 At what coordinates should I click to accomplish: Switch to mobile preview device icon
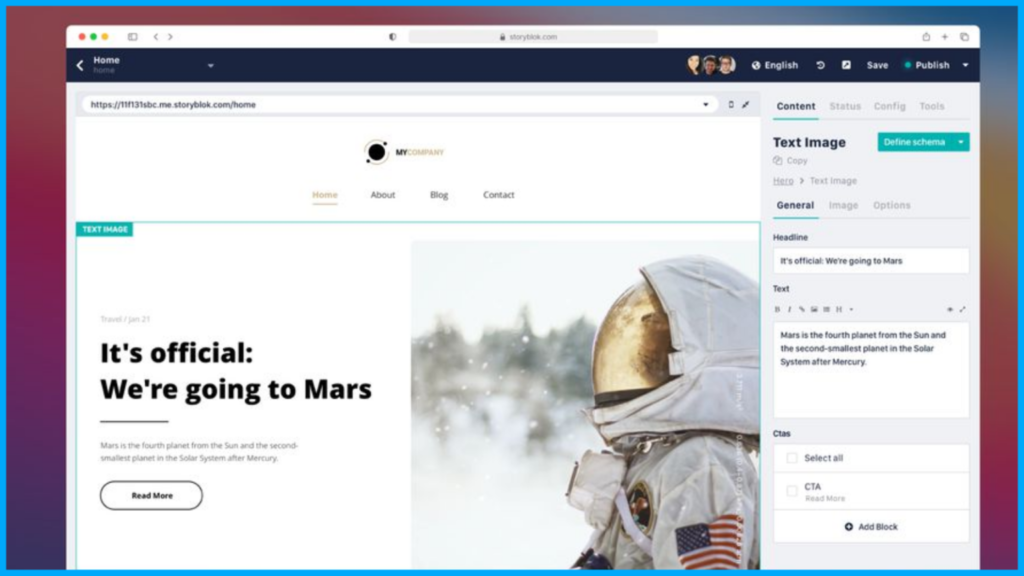click(731, 104)
